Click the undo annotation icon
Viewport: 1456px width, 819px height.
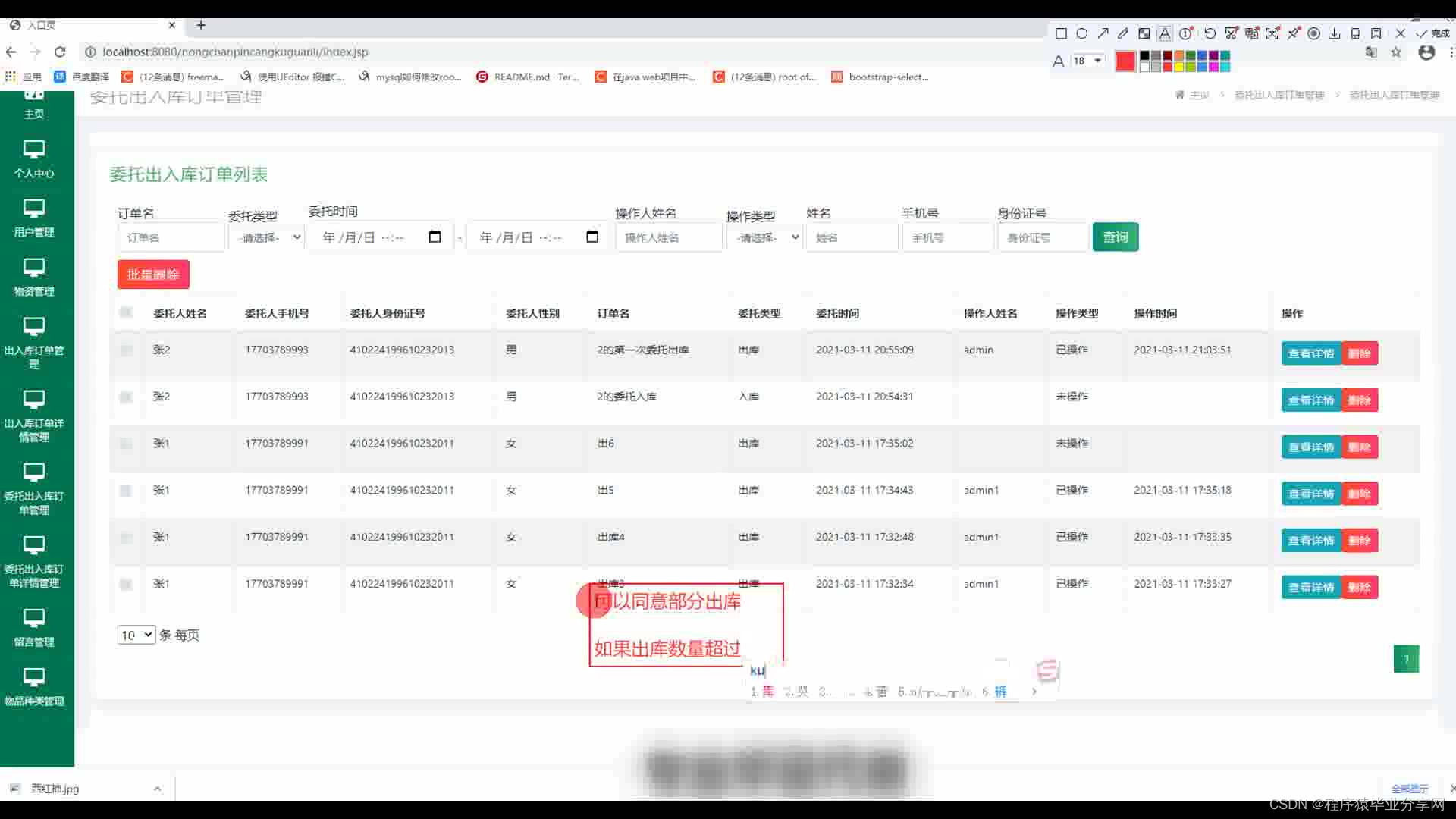coord(1210,33)
